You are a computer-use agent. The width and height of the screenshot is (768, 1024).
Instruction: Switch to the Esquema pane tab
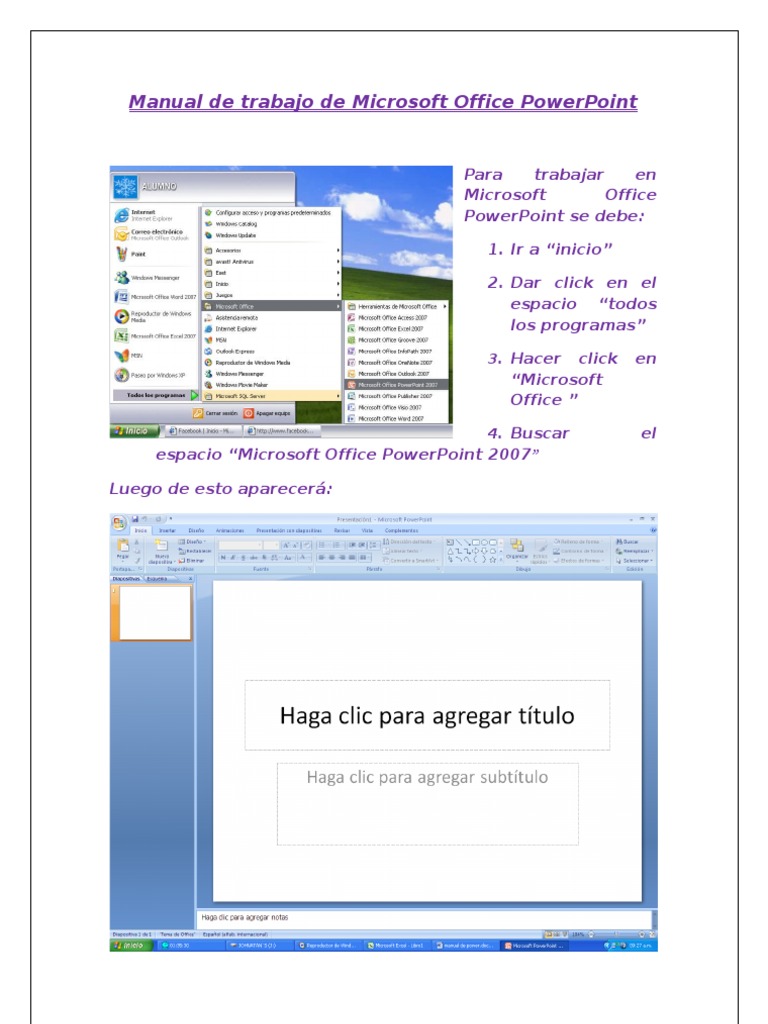(x=157, y=579)
